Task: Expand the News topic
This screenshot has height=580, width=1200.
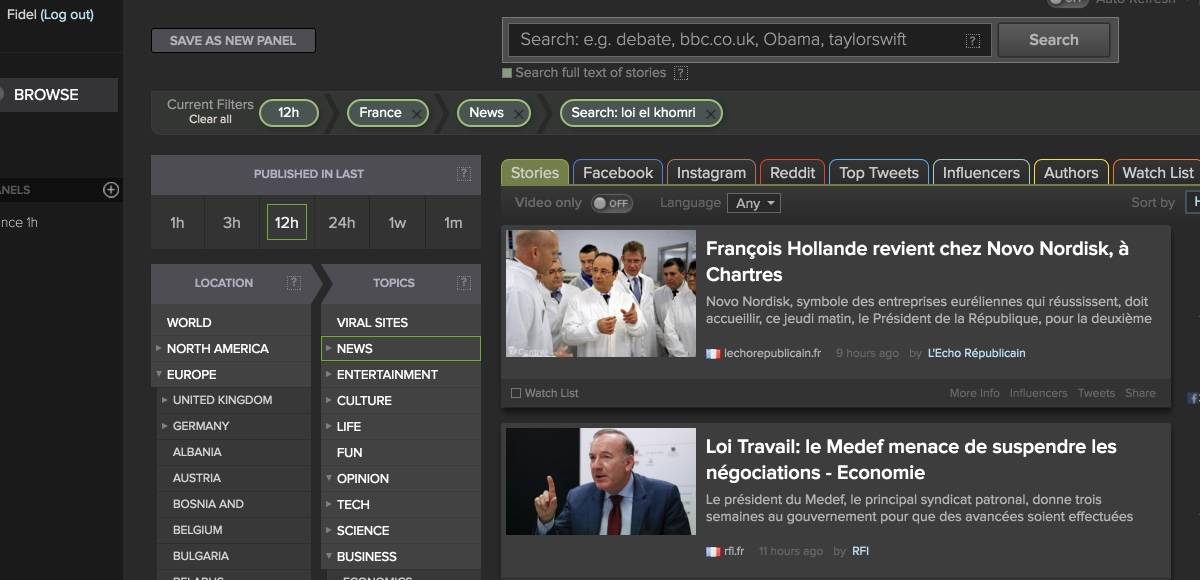Action: click(329, 348)
